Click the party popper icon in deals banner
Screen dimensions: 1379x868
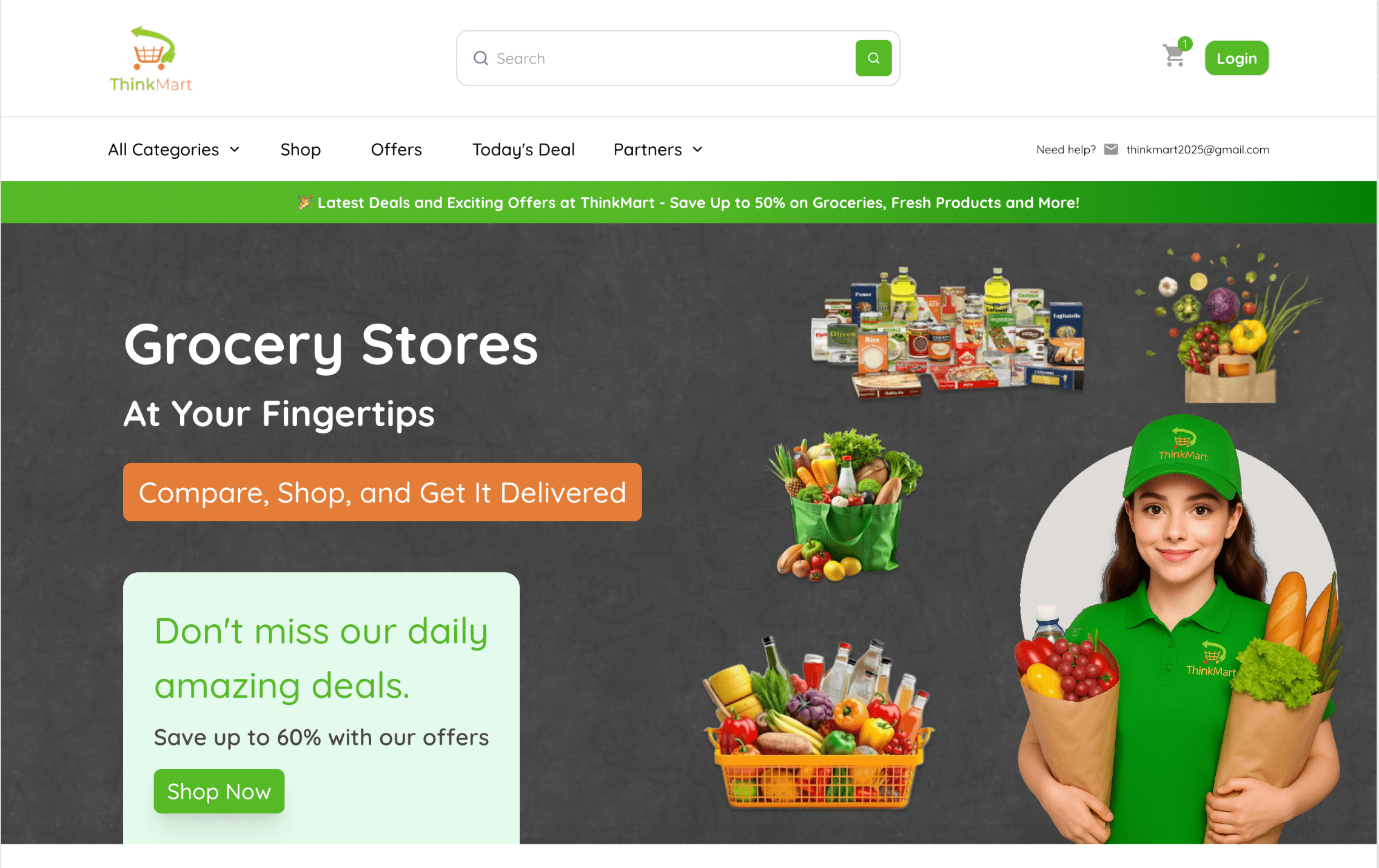click(305, 202)
